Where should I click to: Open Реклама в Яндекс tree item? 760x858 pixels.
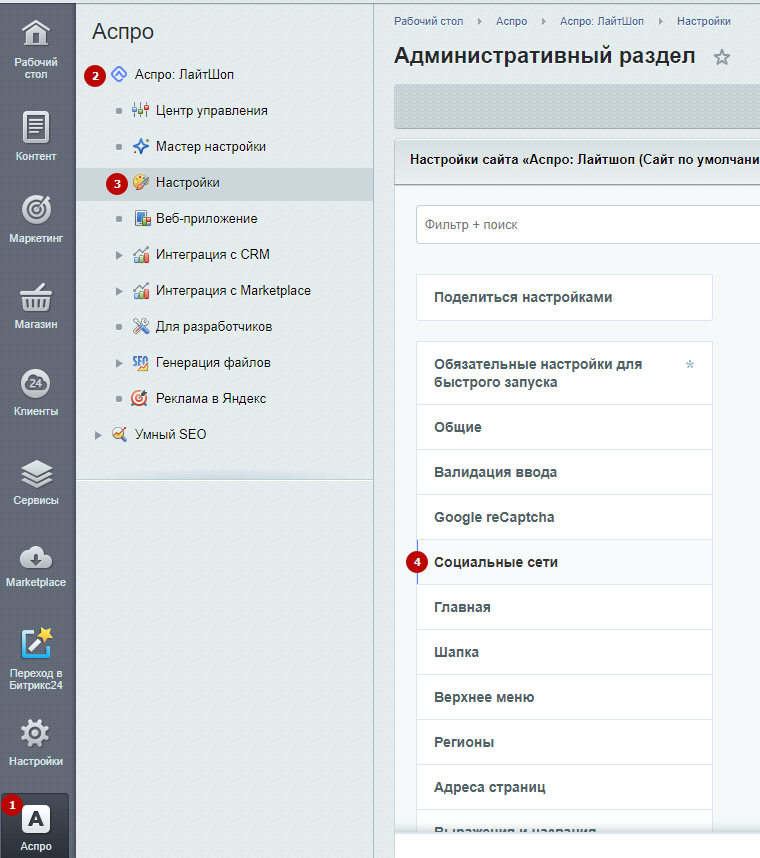coord(211,398)
